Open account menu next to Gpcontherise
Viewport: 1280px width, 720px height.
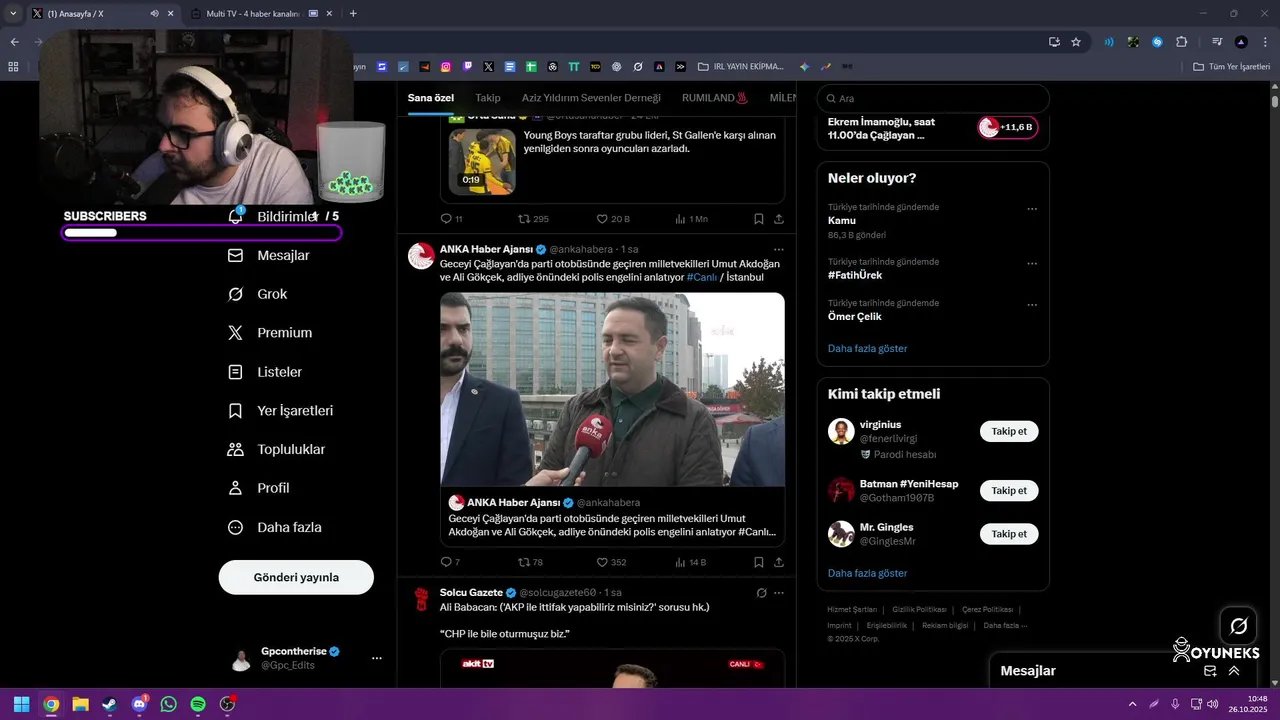coord(377,658)
